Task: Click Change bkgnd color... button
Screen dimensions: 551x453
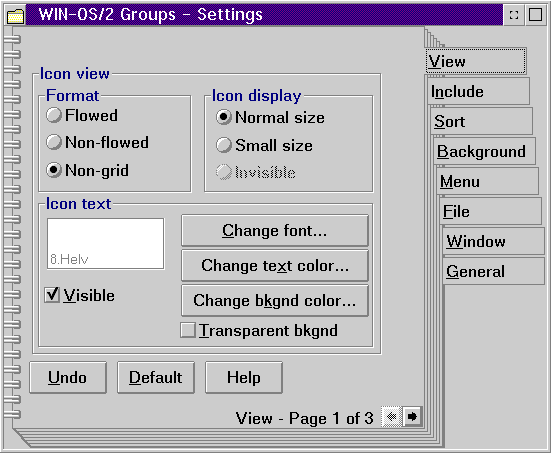Action: coord(275,301)
